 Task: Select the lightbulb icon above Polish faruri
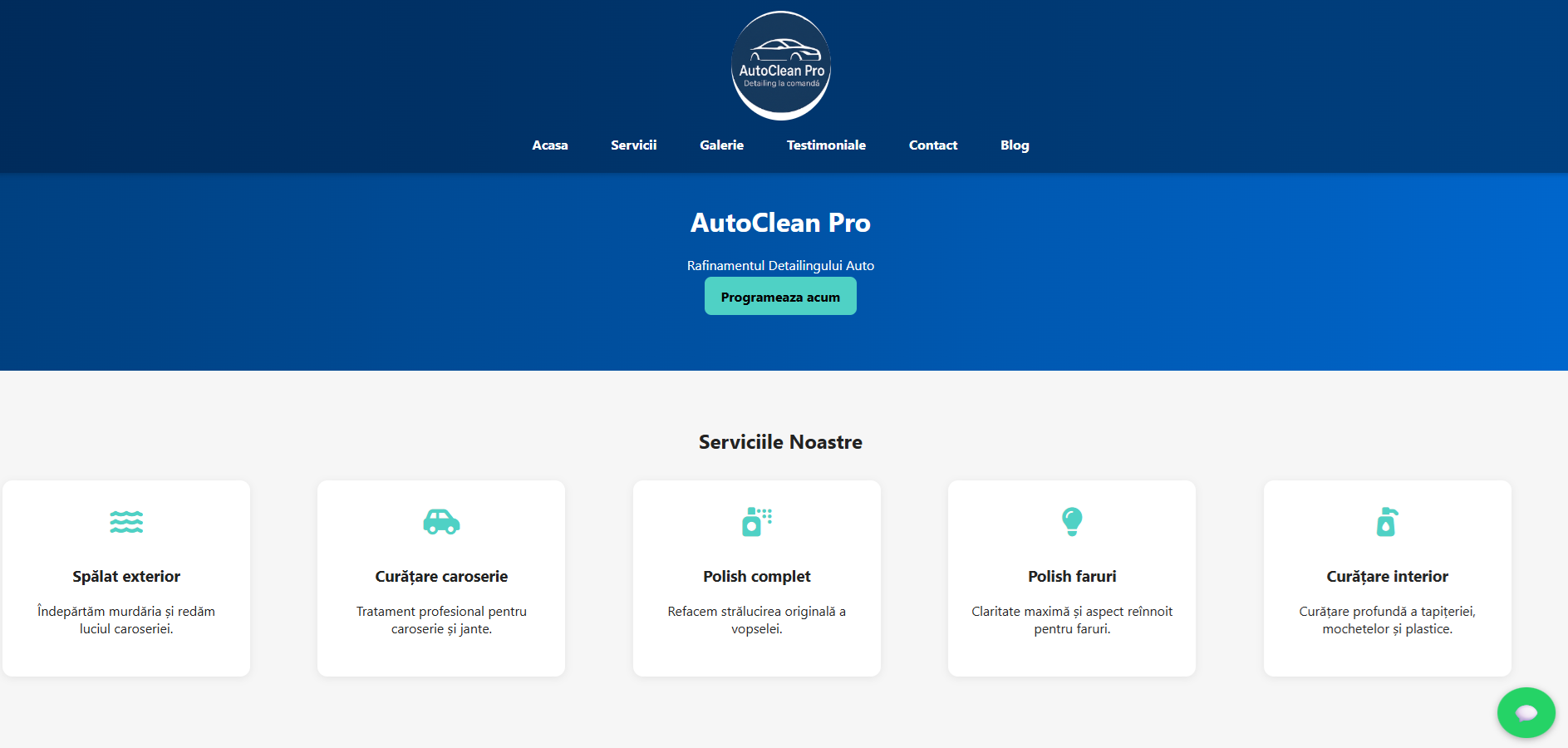1071,522
